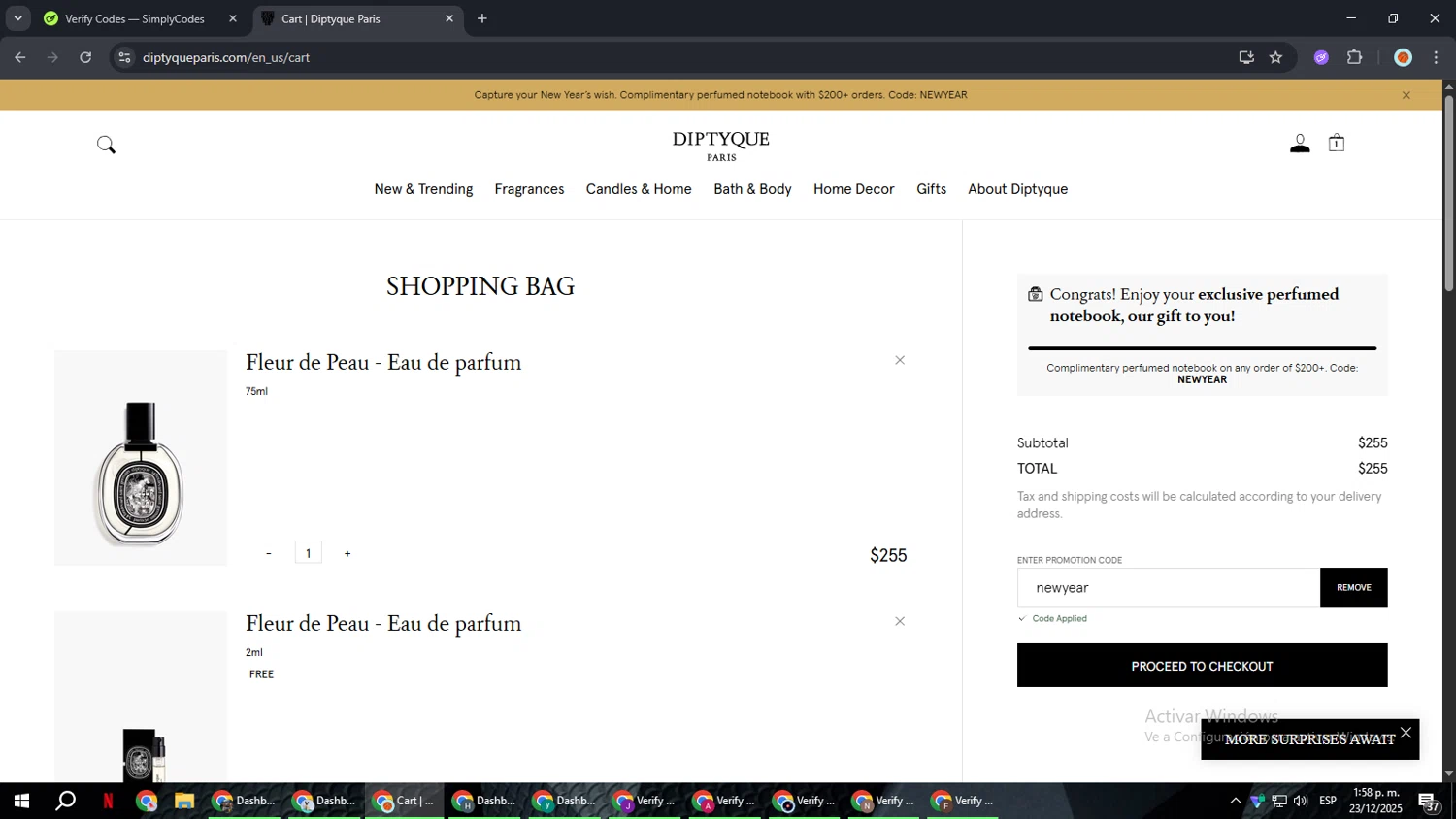Click the promotion code field with newyear
The height and width of the screenshot is (819, 1456).
tap(1169, 588)
